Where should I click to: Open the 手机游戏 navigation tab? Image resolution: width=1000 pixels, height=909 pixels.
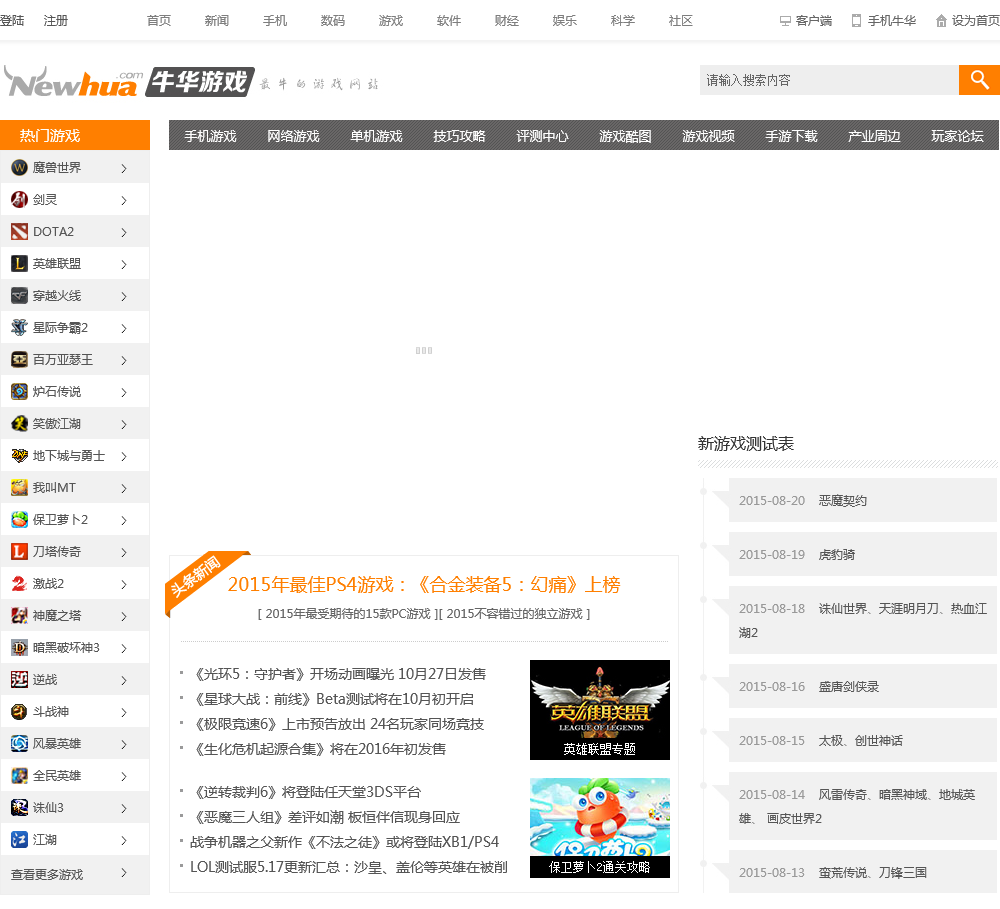210,136
